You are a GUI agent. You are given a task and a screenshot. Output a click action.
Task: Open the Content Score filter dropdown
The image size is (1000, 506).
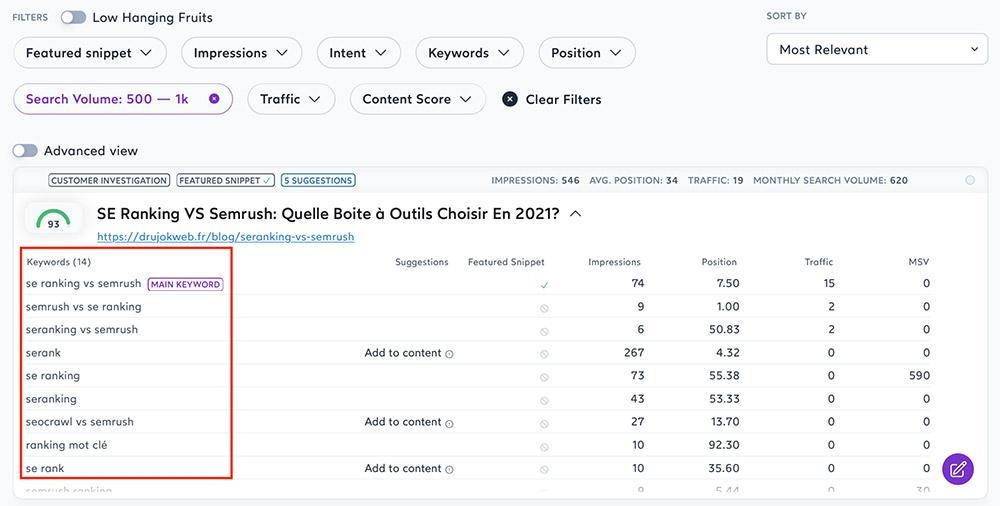tap(418, 99)
